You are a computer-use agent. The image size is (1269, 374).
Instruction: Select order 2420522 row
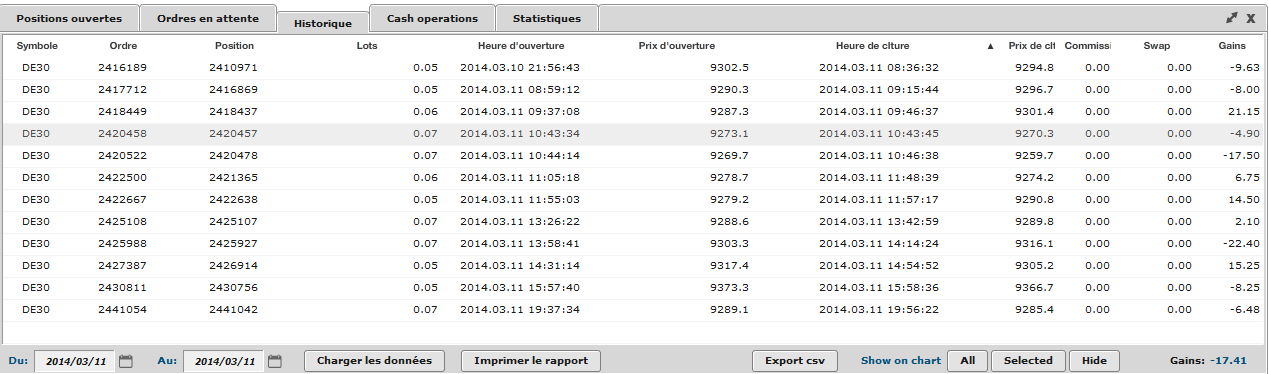(634, 156)
